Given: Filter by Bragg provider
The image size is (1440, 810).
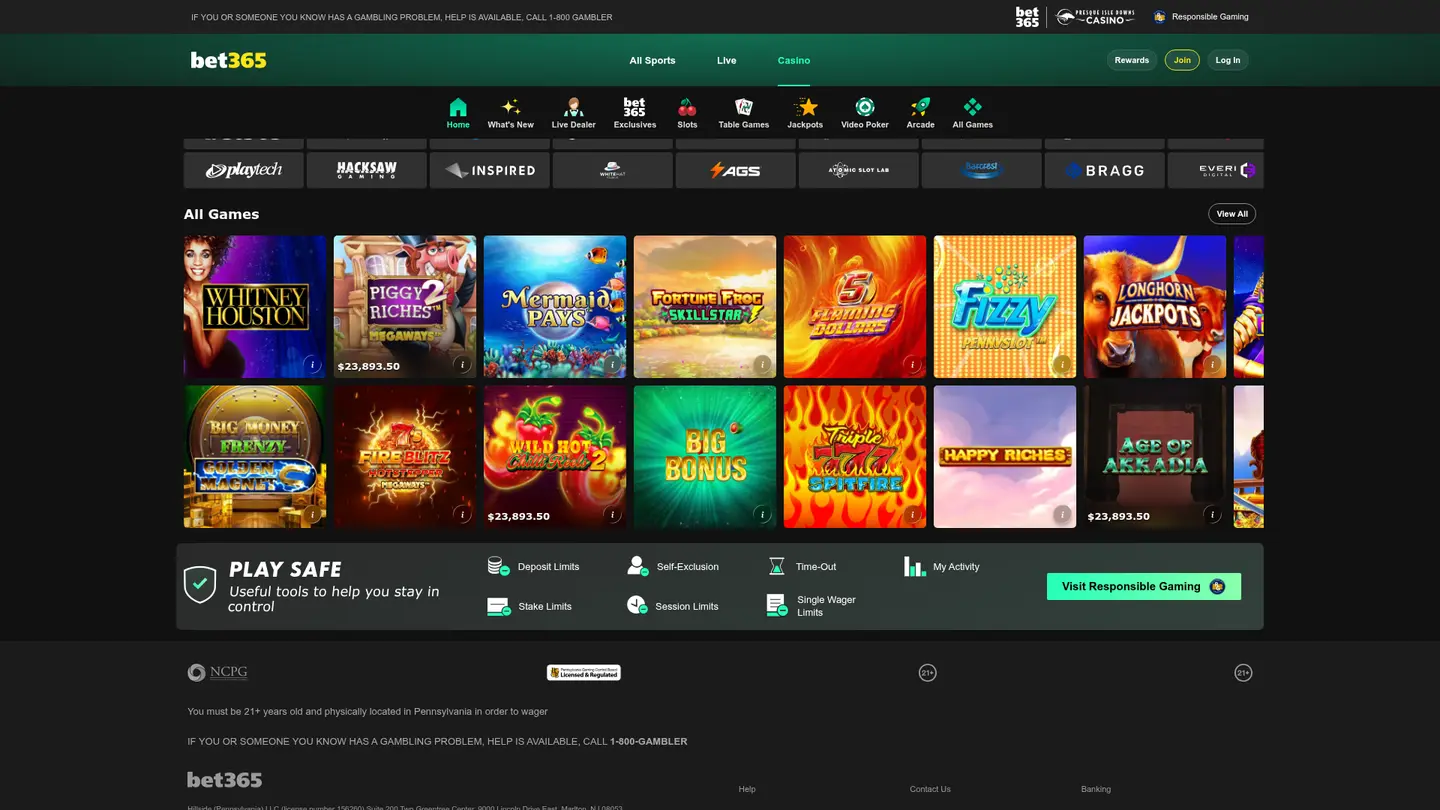Looking at the screenshot, I should pos(1105,170).
